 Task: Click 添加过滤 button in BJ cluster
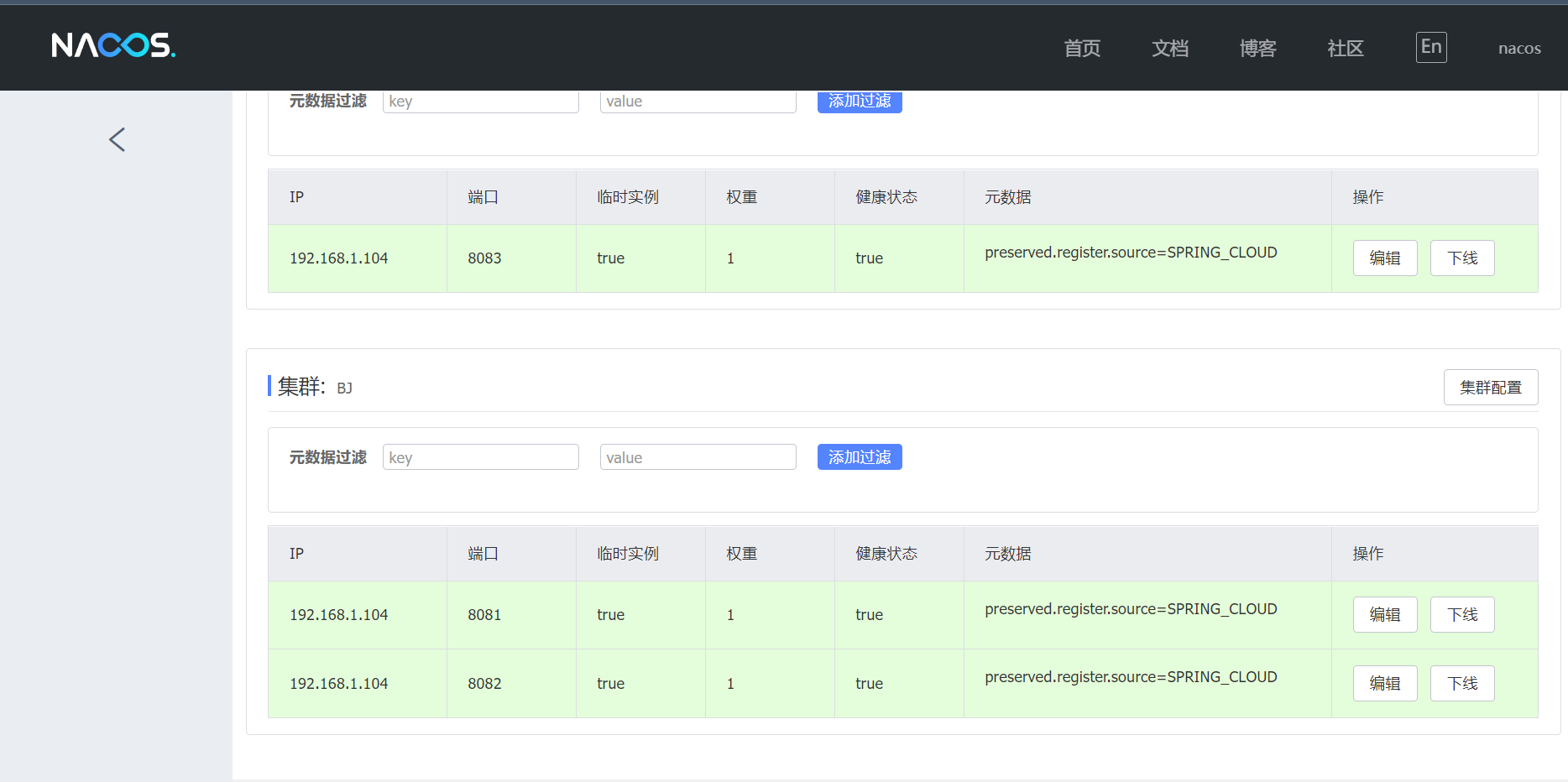point(859,457)
